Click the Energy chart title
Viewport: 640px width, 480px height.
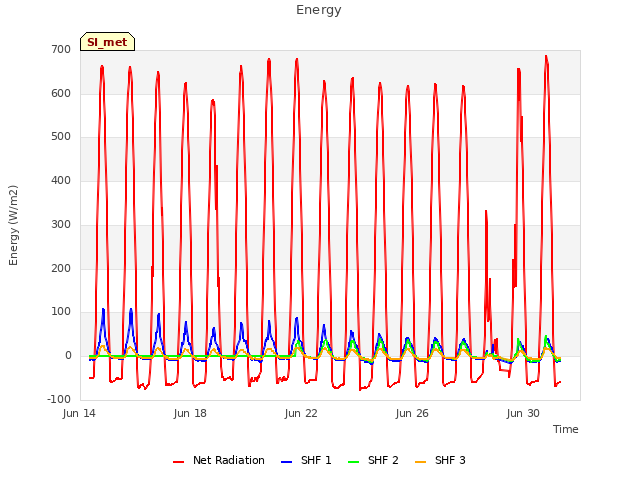click(x=319, y=10)
